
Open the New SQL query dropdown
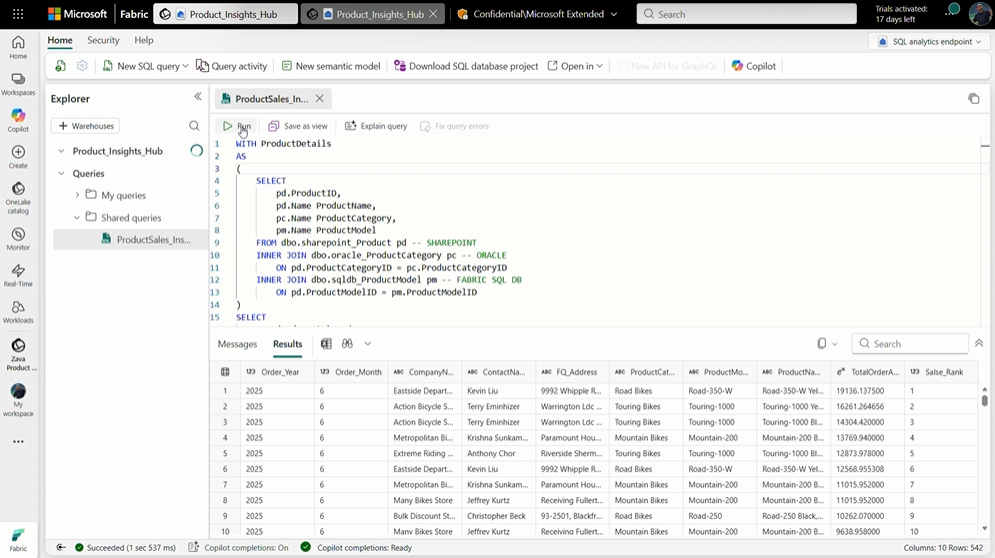pos(186,66)
